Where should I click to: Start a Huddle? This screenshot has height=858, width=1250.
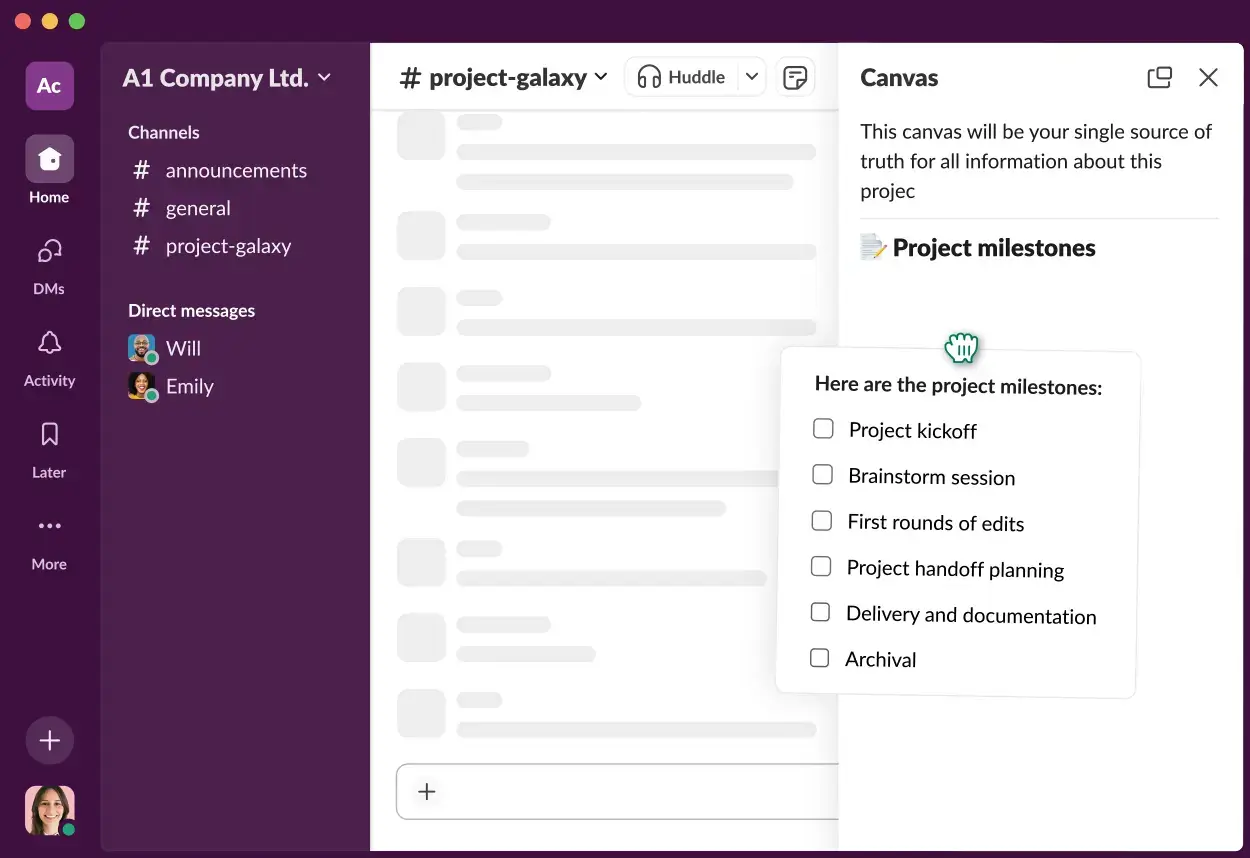[x=681, y=77]
